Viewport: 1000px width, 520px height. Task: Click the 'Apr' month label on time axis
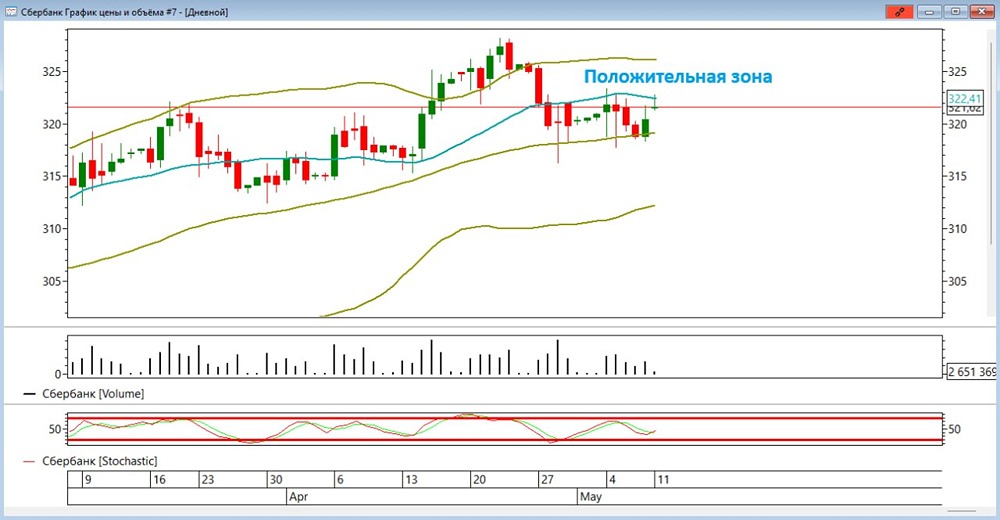coord(298,496)
